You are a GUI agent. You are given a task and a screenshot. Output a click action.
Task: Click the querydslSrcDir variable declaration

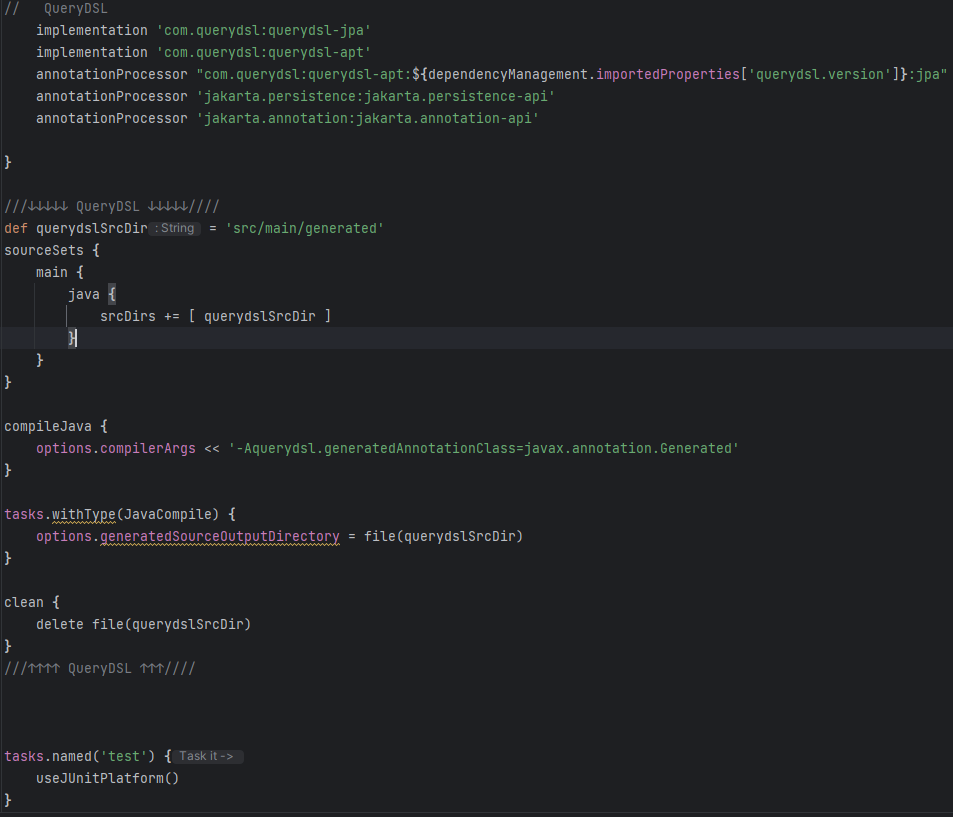point(91,229)
